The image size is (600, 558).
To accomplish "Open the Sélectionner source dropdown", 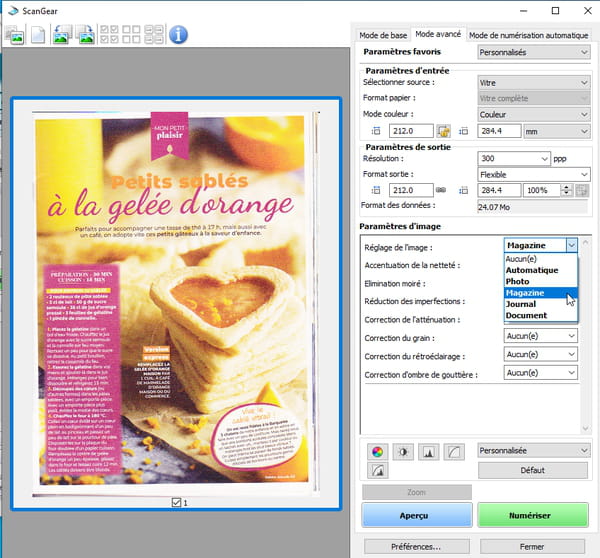I will 533,83.
